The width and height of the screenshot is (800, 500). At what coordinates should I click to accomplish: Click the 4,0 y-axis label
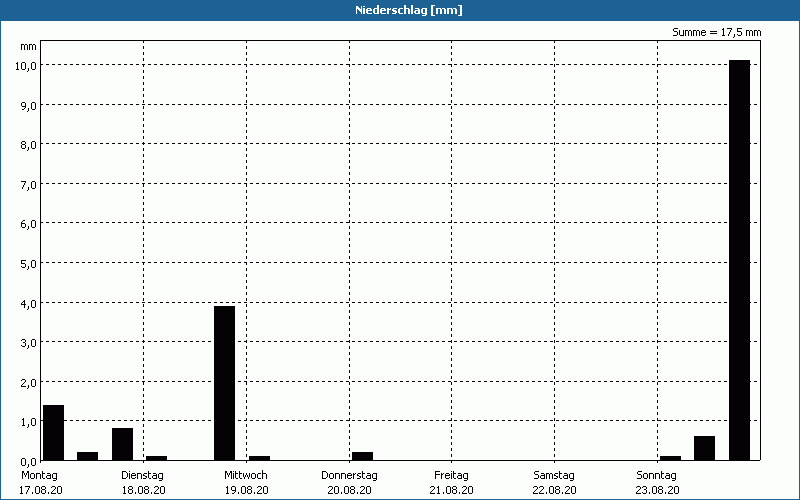28,303
